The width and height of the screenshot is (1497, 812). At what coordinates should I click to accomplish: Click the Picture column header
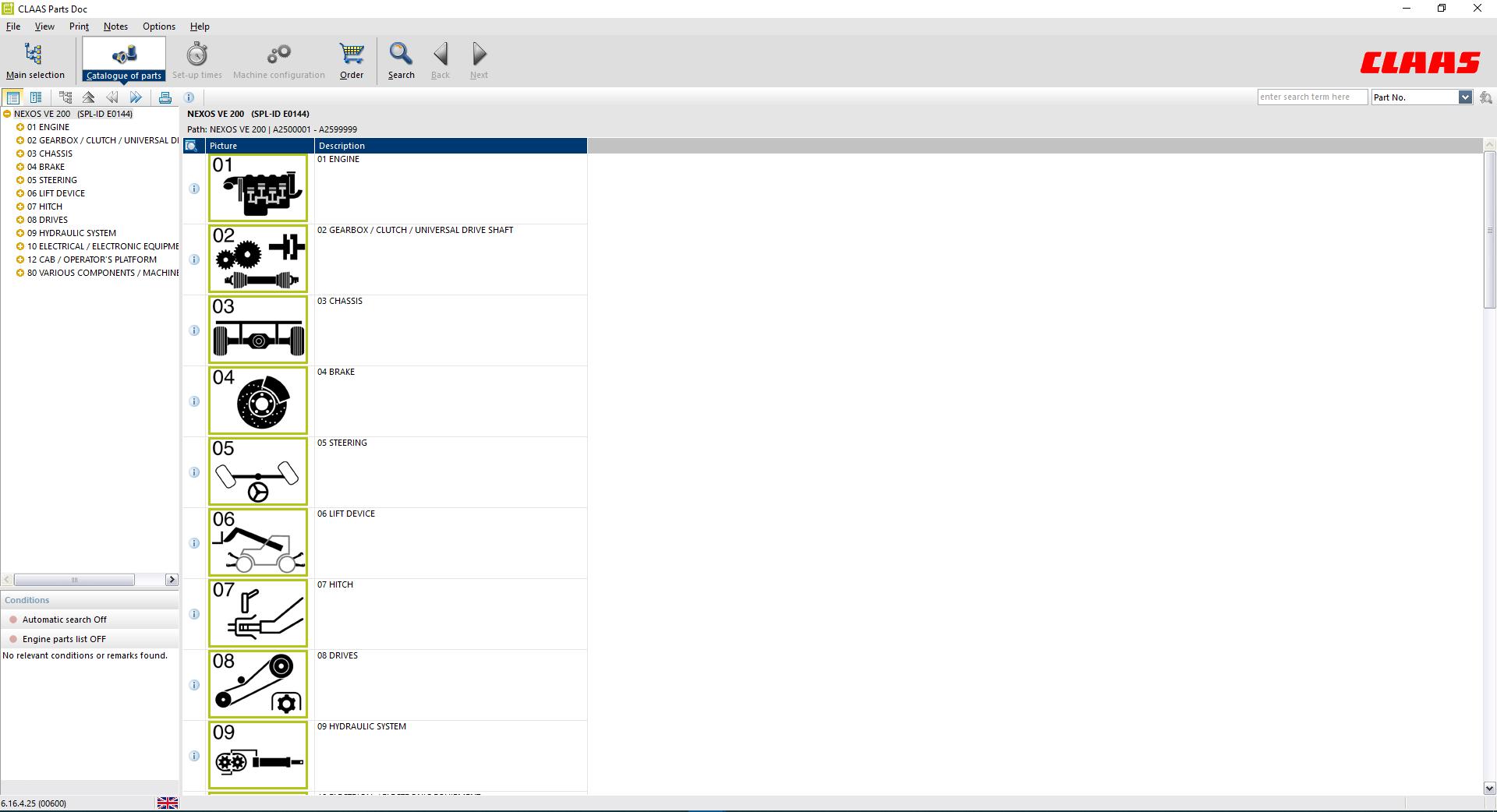coord(260,146)
